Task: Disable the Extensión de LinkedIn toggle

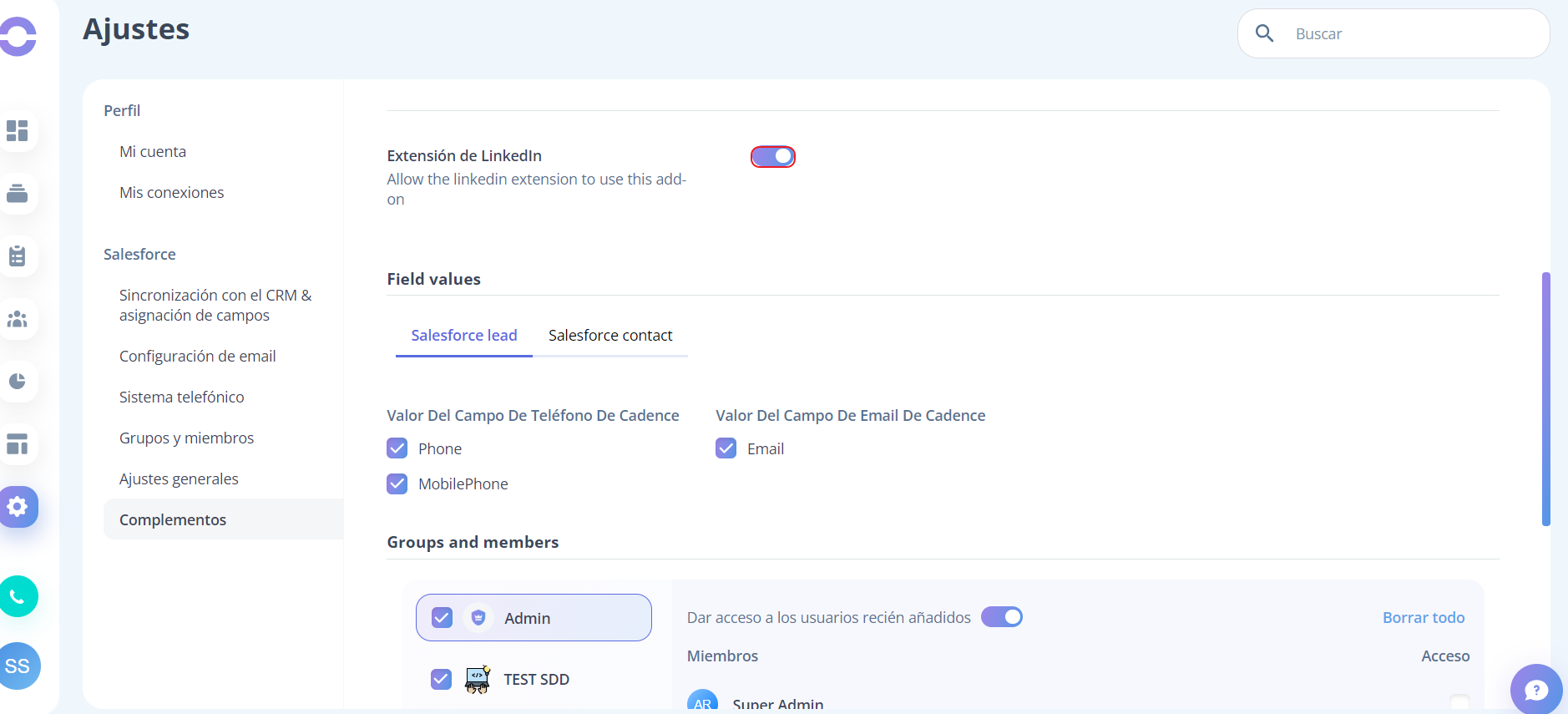Action: 773,156
